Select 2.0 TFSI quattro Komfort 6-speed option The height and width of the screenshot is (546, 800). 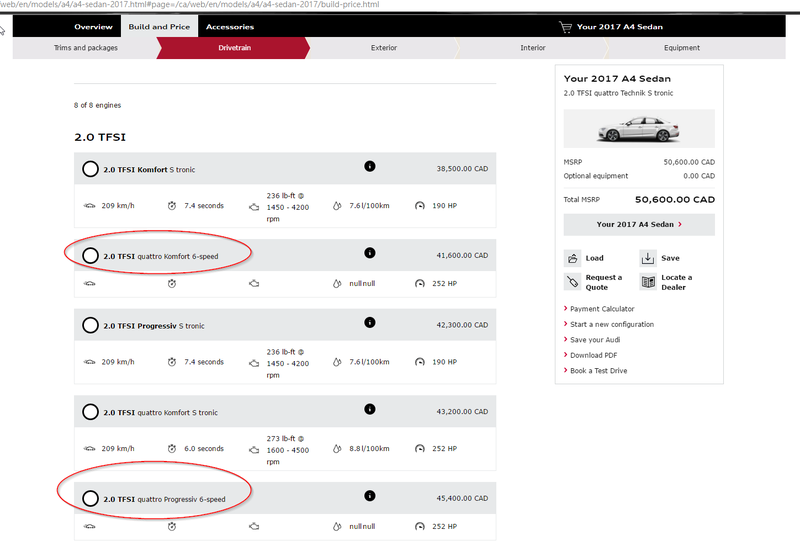point(90,256)
